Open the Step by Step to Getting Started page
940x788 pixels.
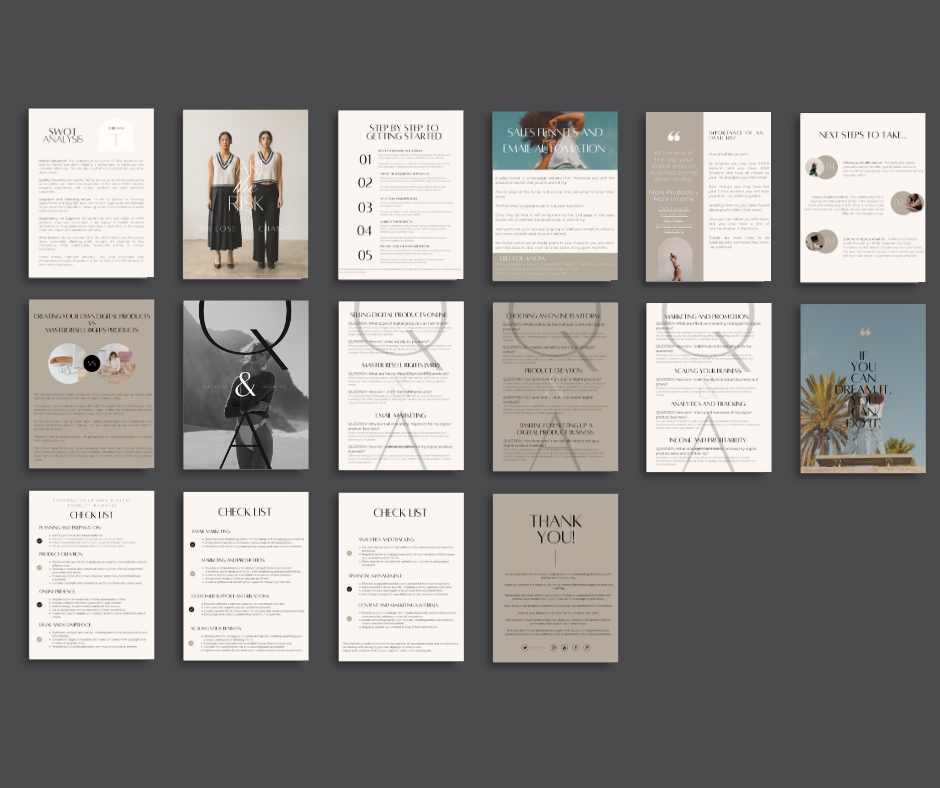(400, 193)
